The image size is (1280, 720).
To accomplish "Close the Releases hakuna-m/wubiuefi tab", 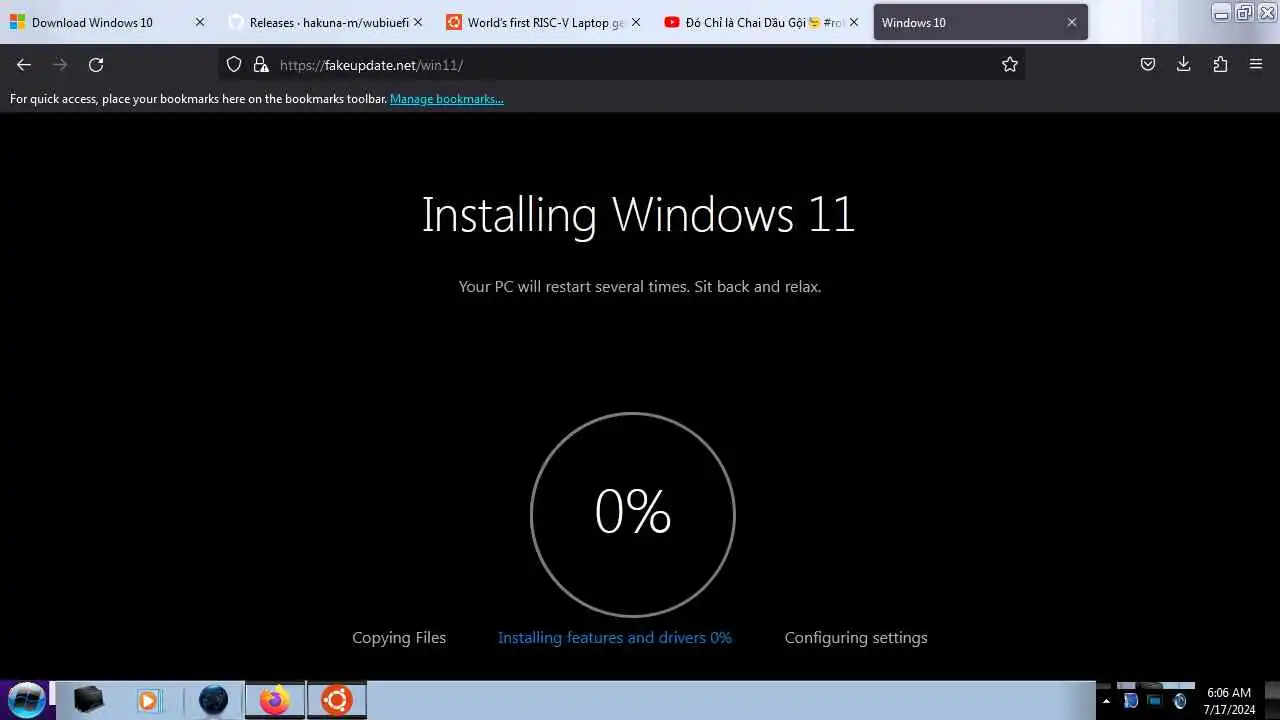I will click(x=417, y=22).
